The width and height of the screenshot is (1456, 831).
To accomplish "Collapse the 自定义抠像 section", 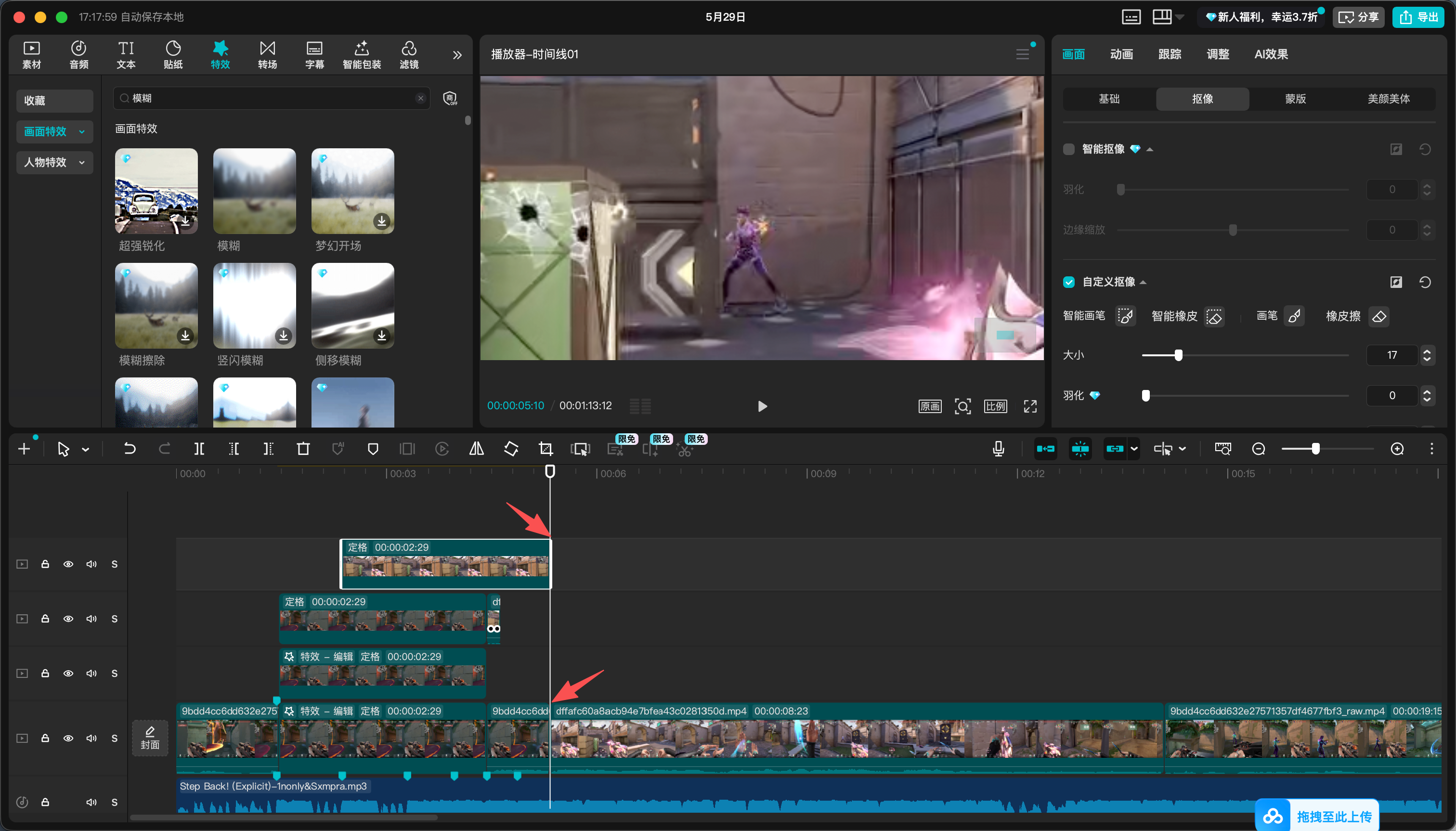I will 1143,283.
